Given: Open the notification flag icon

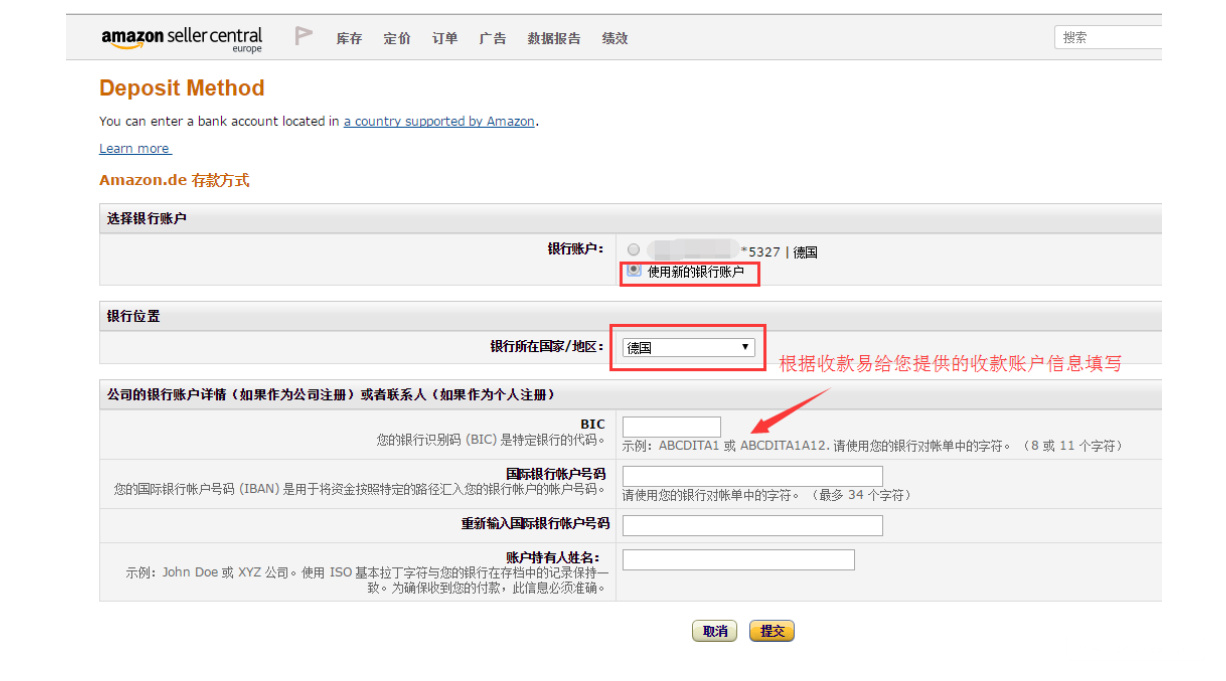Looking at the screenshot, I should tap(302, 33).
